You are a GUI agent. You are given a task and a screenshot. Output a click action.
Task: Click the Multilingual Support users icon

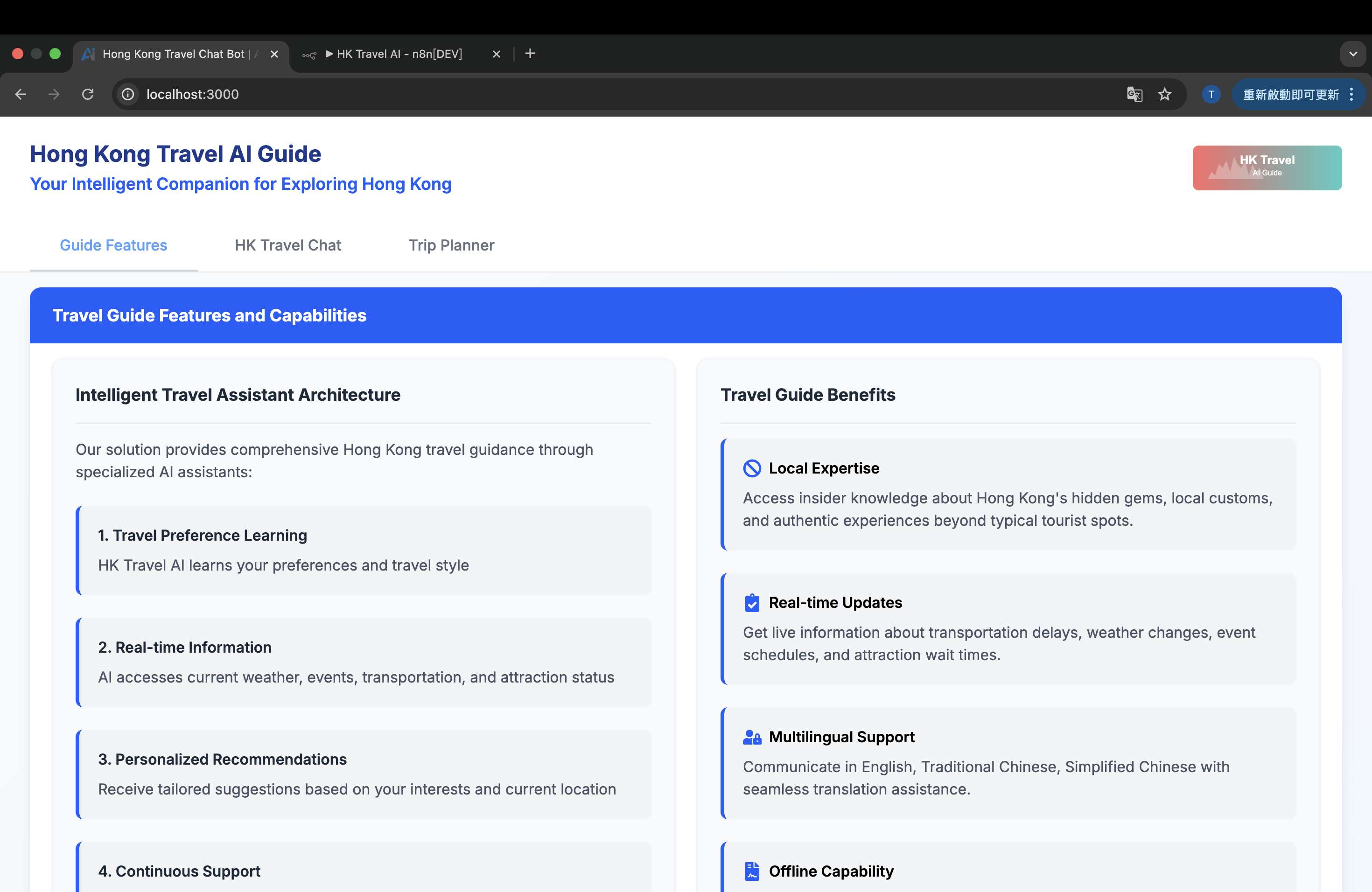[752, 737]
